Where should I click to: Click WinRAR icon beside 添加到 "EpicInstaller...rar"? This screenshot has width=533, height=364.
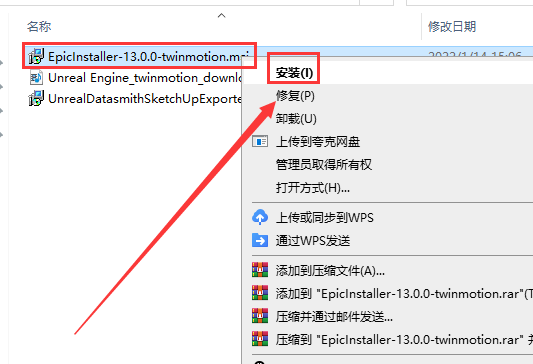tap(260, 293)
